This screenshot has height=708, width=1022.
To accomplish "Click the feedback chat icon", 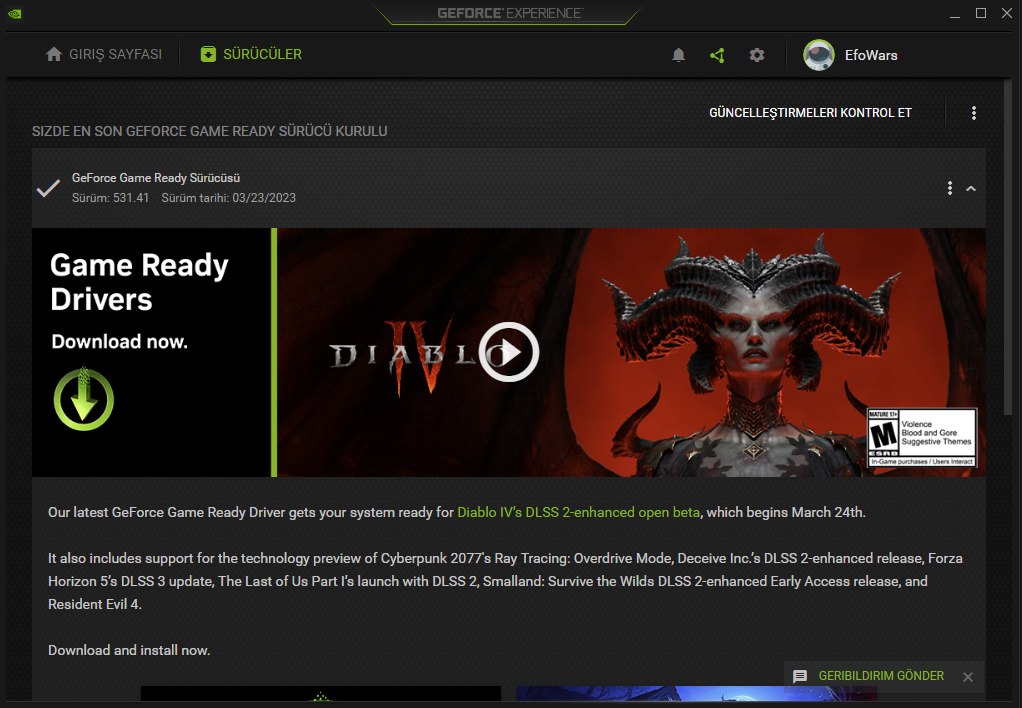I will click(x=800, y=677).
